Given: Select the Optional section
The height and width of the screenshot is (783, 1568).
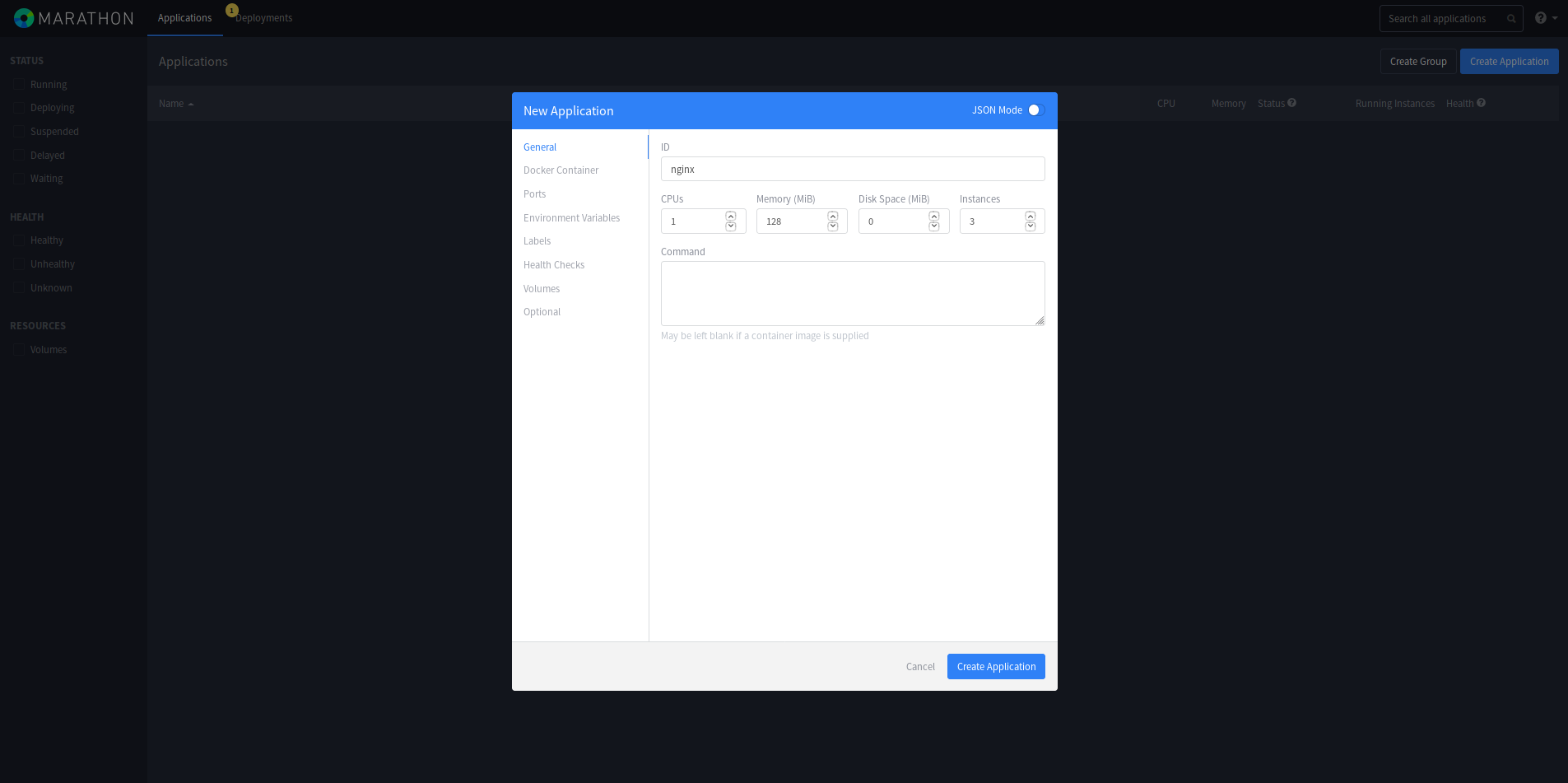Looking at the screenshot, I should pyautogui.click(x=542, y=312).
